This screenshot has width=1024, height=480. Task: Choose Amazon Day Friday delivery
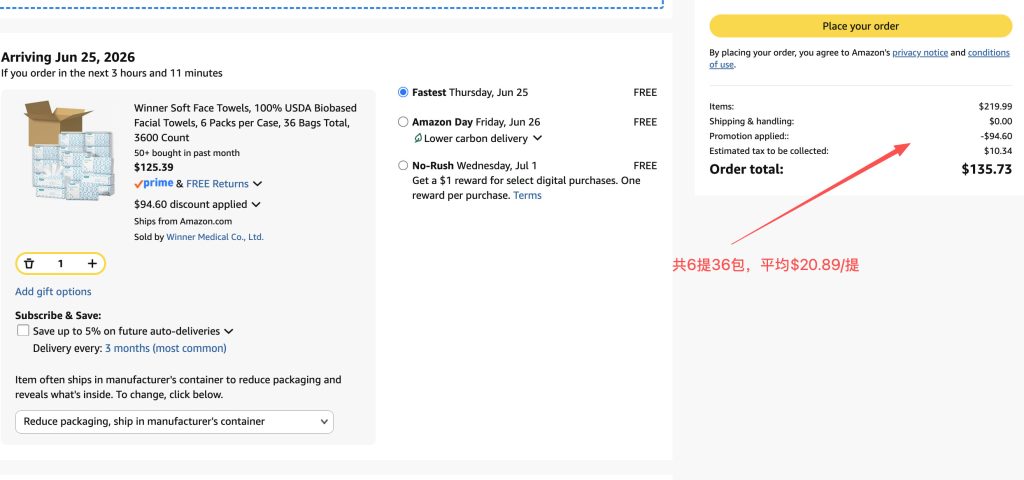[403, 122]
